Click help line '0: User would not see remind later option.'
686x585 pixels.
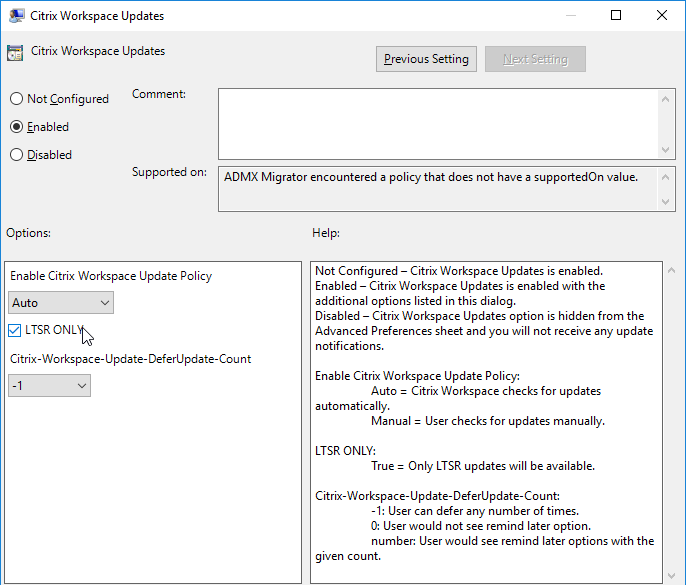pos(481,526)
